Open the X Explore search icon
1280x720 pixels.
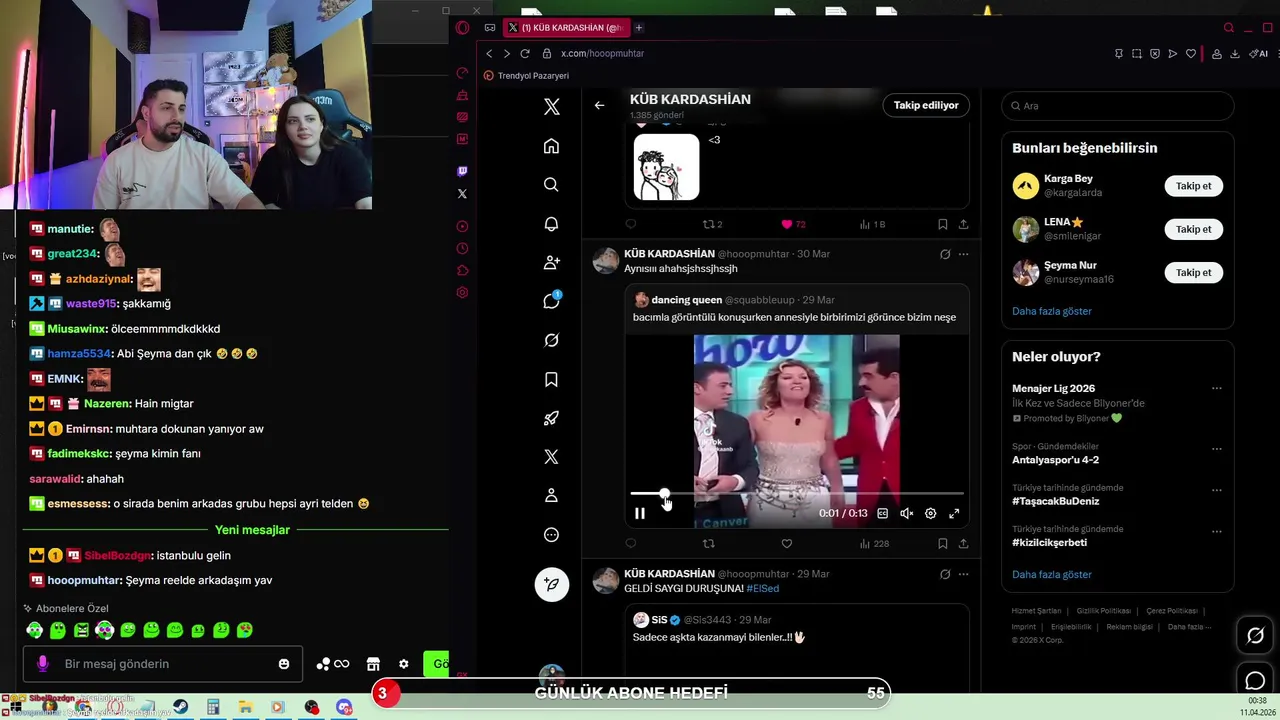pyautogui.click(x=551, y=185)
